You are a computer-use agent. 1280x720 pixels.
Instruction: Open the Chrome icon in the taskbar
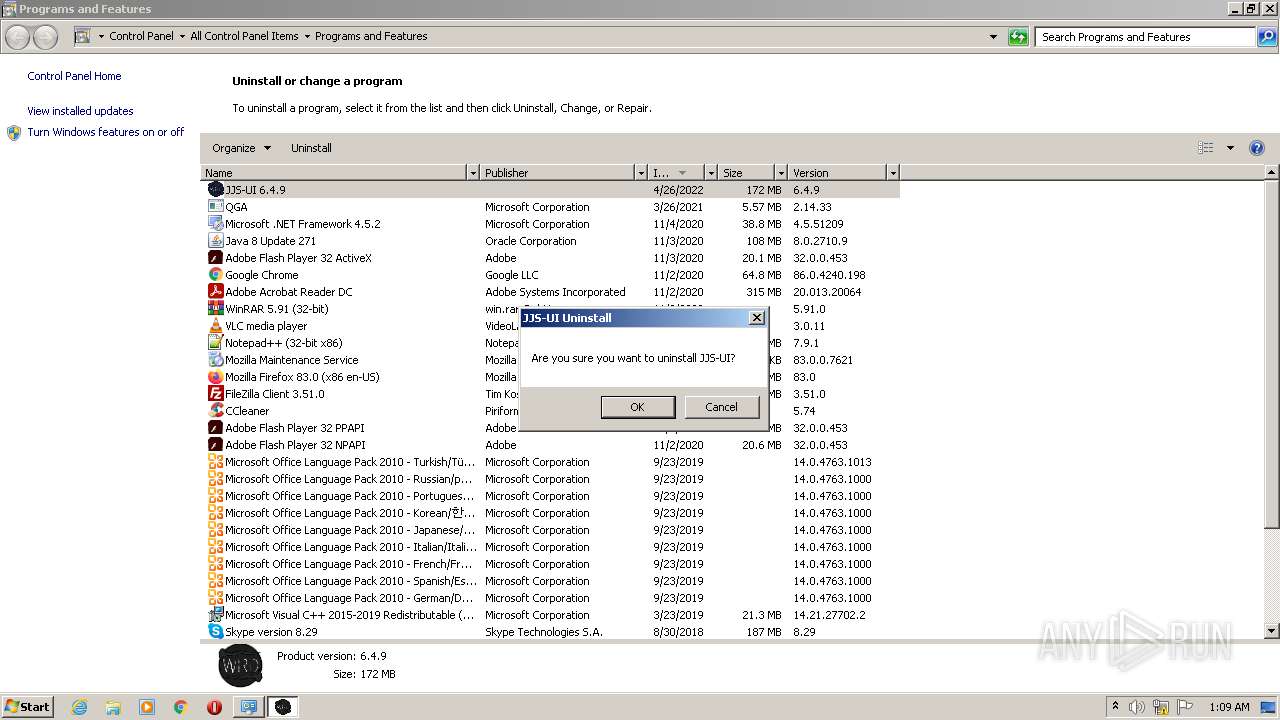click(181, 707)
